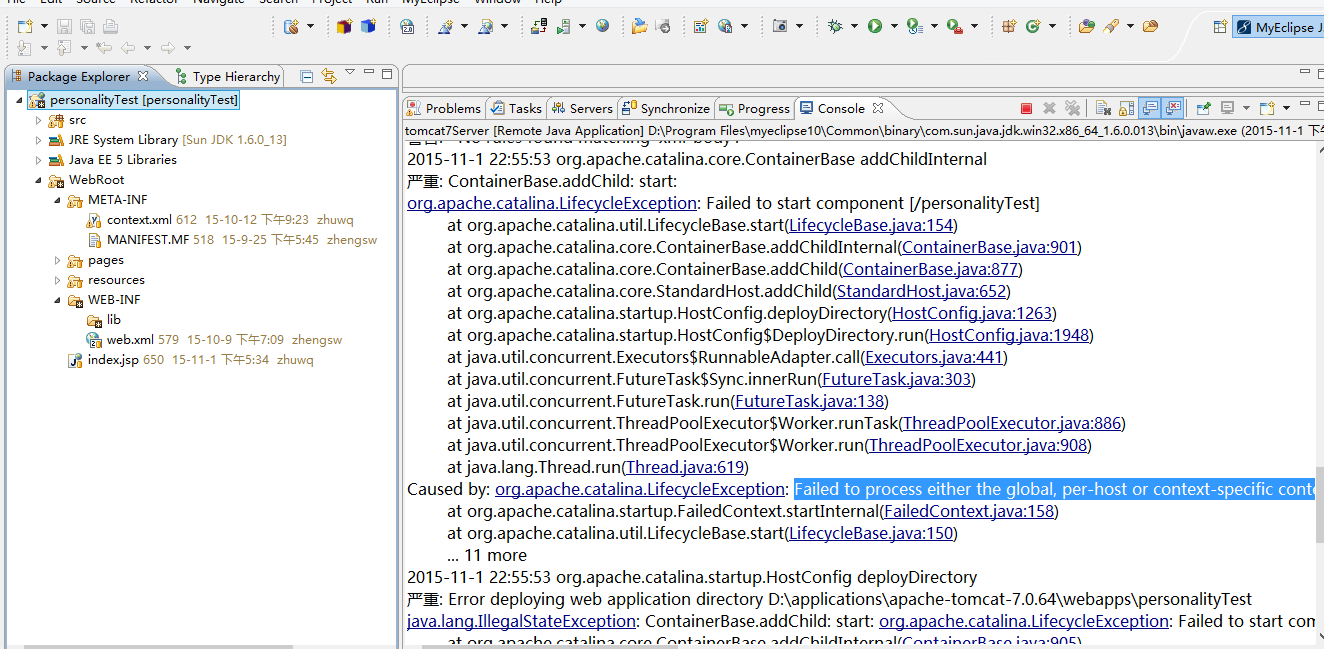Close the Console tab with its X
Screen dimensions: 1324x649
878,108
